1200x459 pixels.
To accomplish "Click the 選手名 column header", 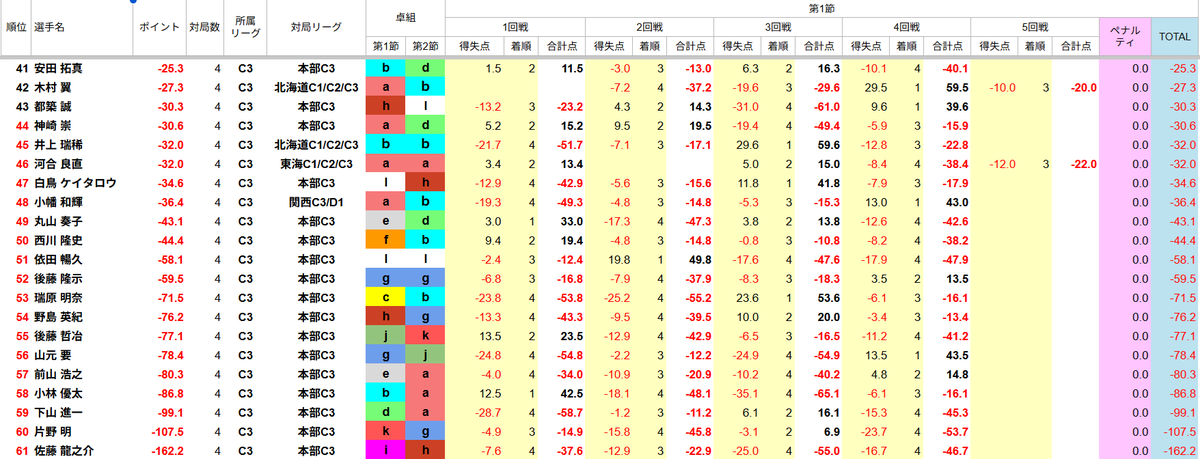I will pos(49,27).
